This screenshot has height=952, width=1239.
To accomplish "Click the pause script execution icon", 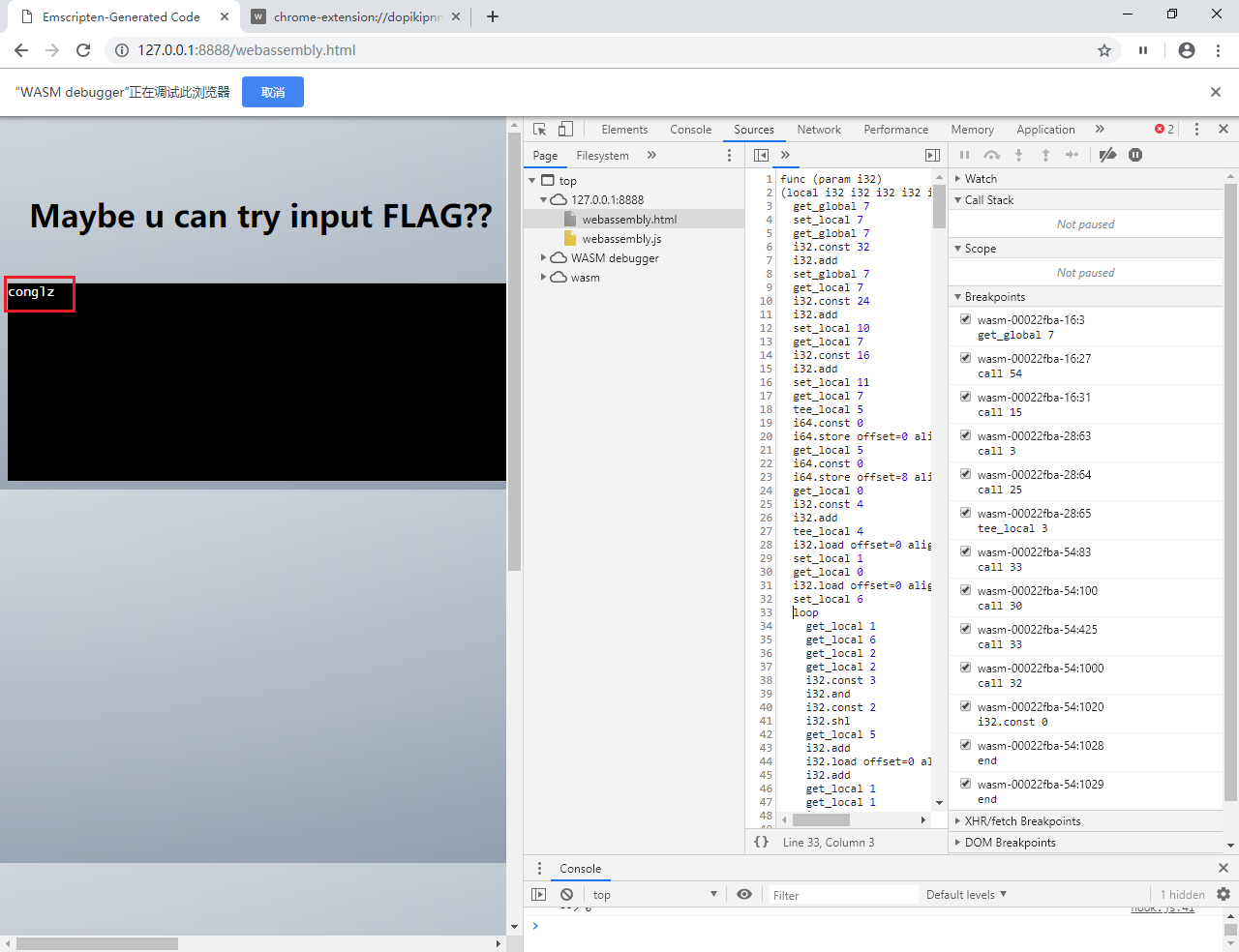I will point(964,155).
